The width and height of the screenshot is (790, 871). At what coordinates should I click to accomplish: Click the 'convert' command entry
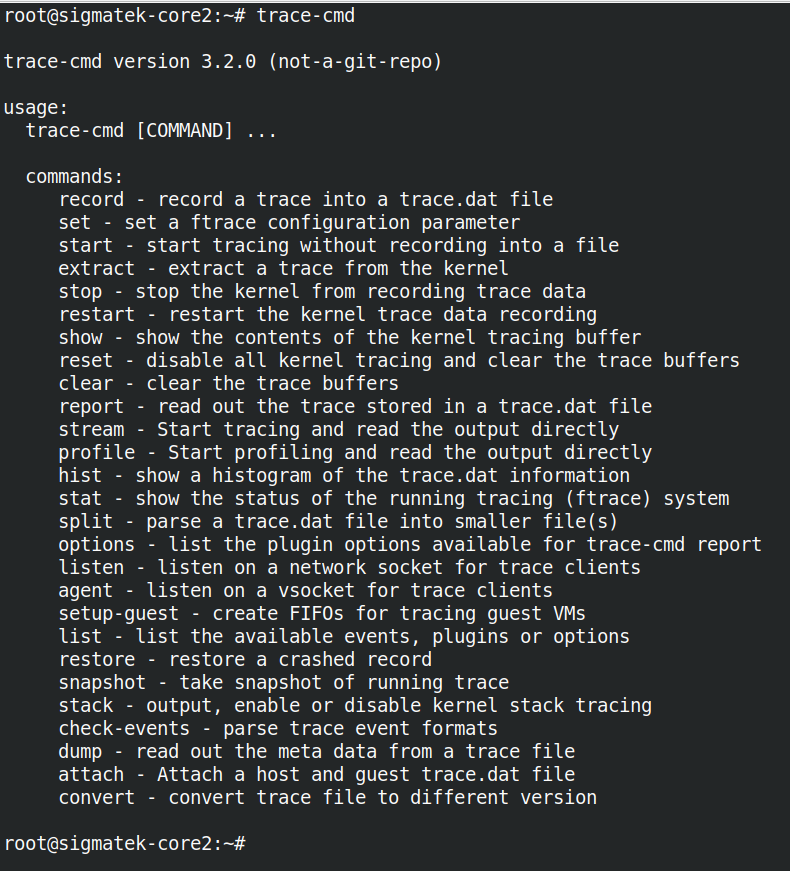97,797
